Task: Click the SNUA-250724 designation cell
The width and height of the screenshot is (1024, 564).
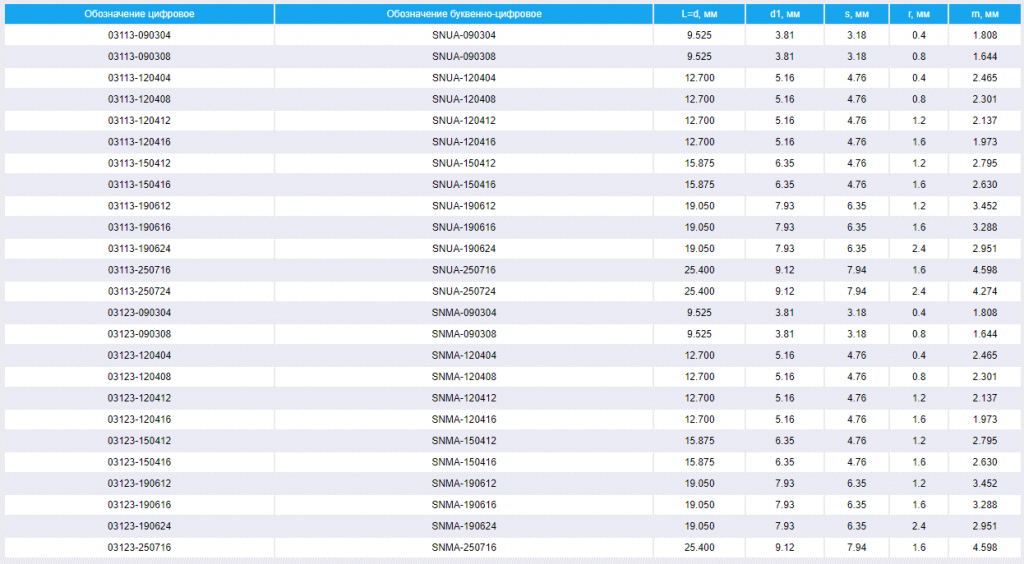Action: [x=464, y=291]
